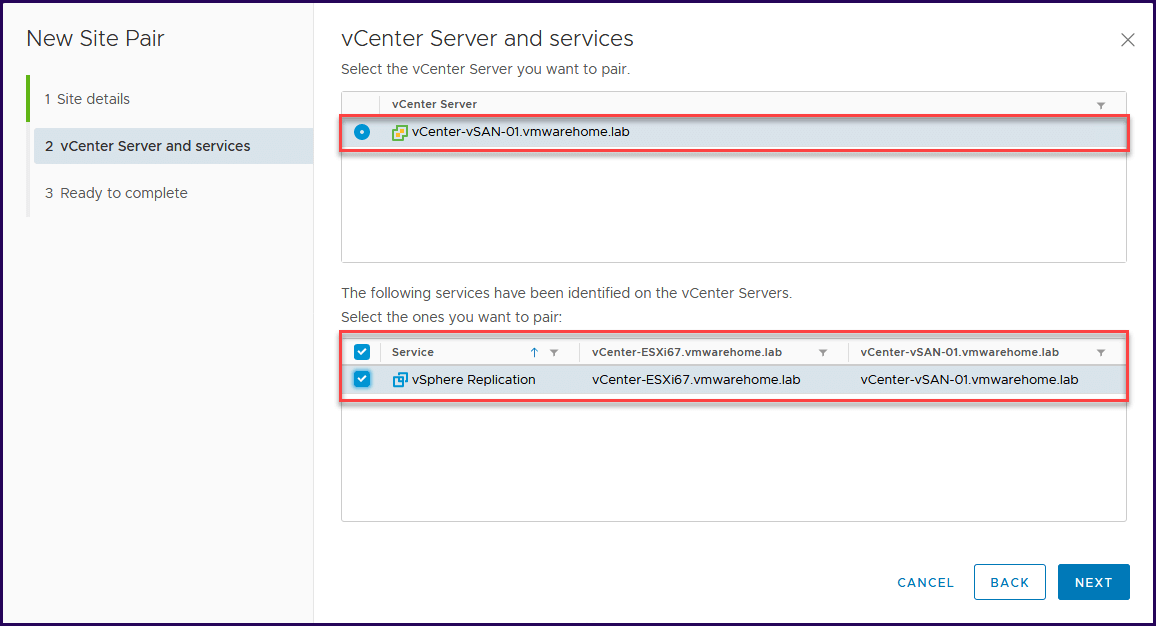This screenshot has height=626, width=1156.
Task: Click the vCenter-vSAN-01.vmwarehome.lab column header
Action: click(959, 352)
